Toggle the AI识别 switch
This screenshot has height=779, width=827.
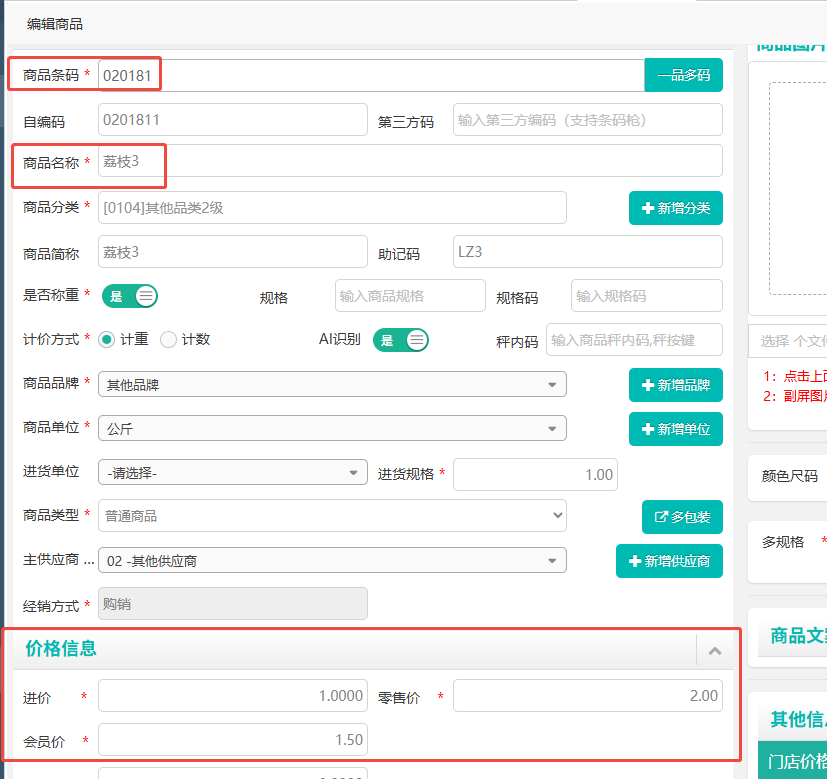click(x=400, y=340)
